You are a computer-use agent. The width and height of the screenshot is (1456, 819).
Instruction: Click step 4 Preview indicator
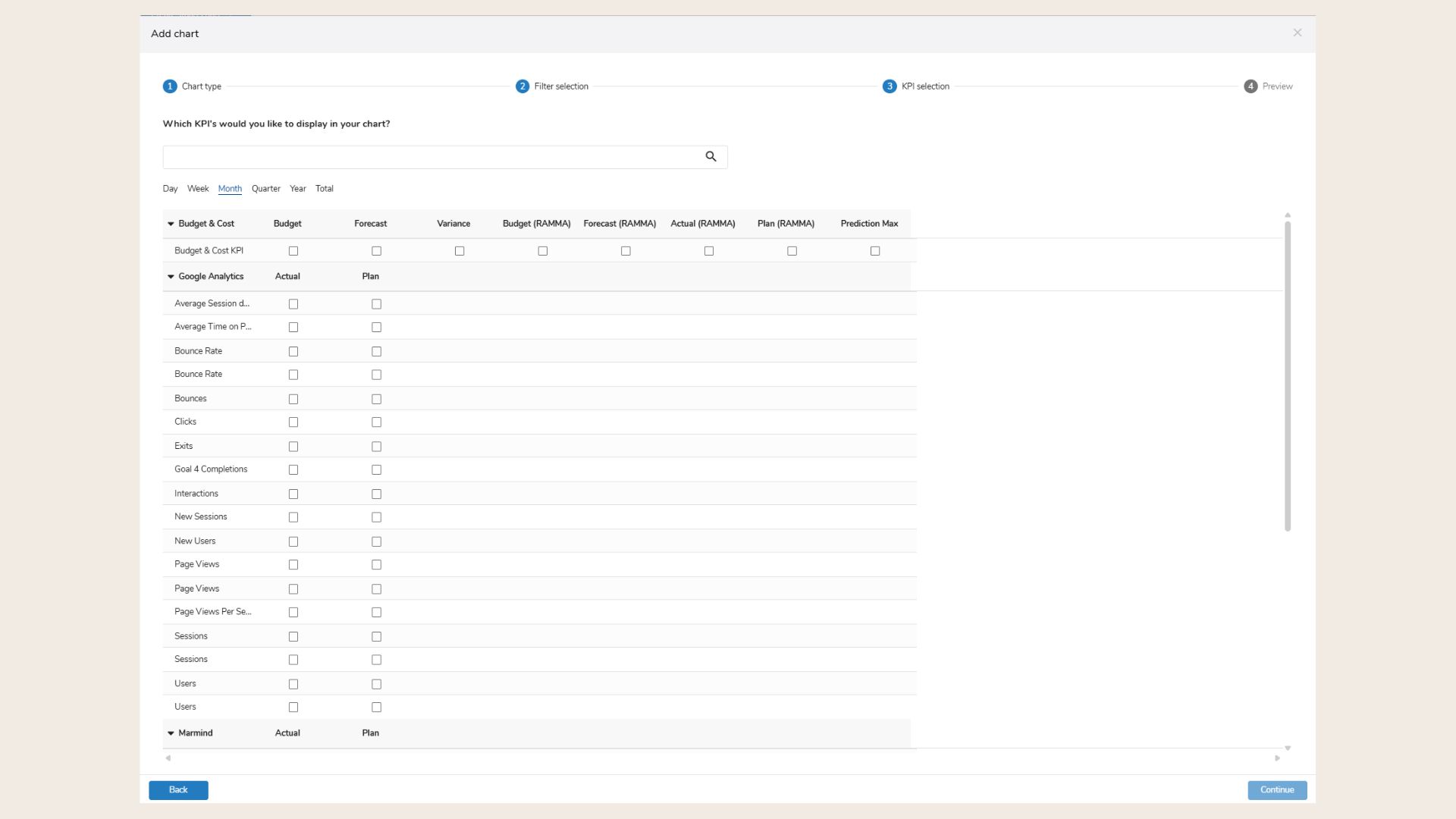pyautogui.click(x=1250, y=86)
